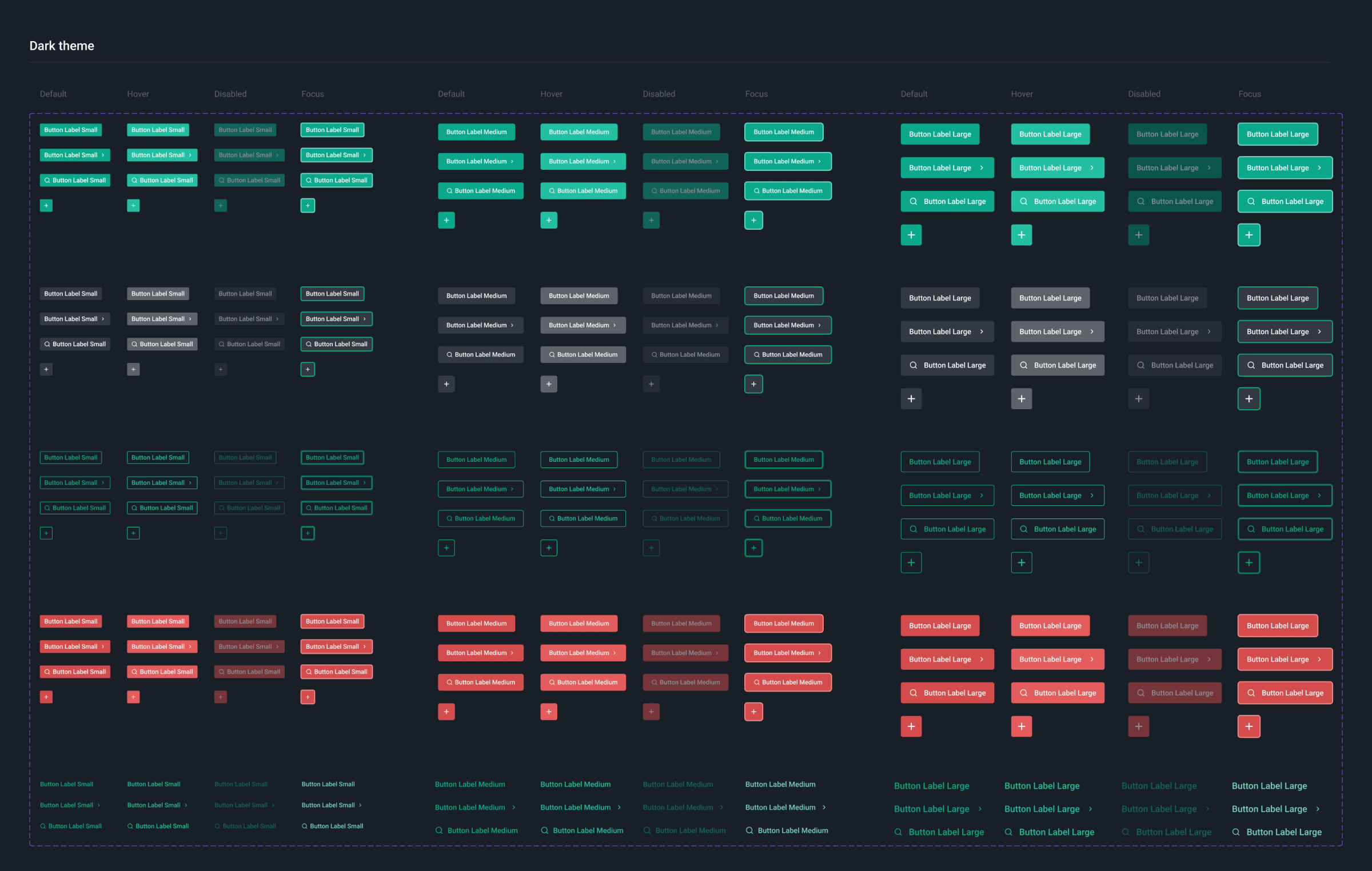Click large red plus button under Default
The image size is (1372, 871).
point(911,727)
